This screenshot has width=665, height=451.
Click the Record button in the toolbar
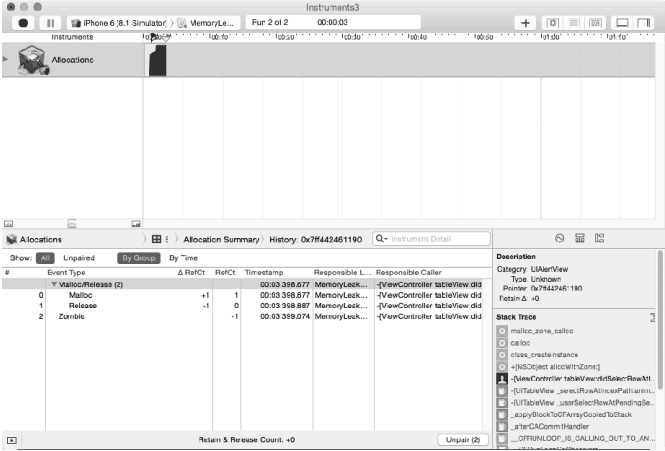point(24,22)
